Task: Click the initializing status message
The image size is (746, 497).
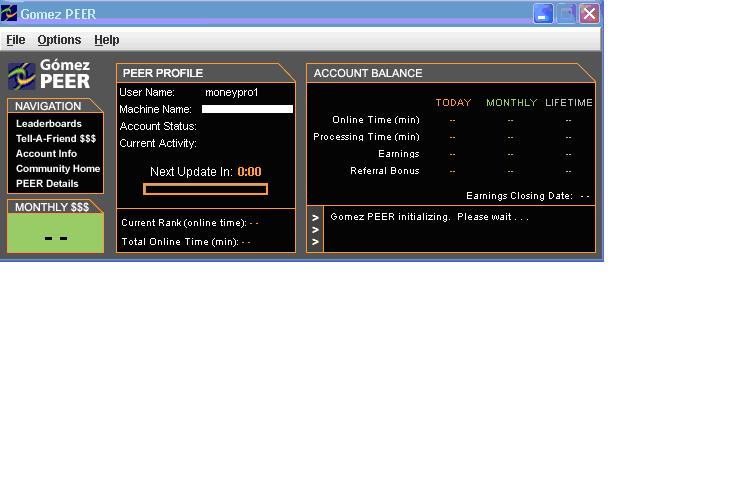Action: 429,217
